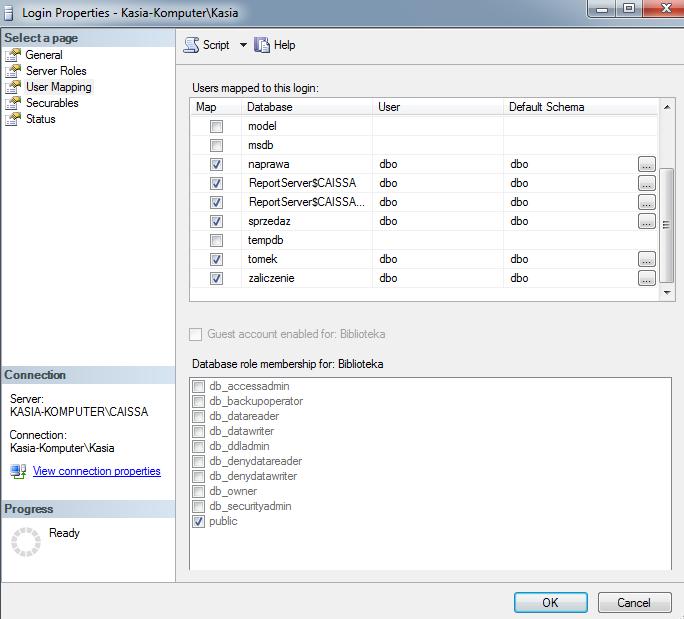Click the User Mapping page icon

point(13,87)
